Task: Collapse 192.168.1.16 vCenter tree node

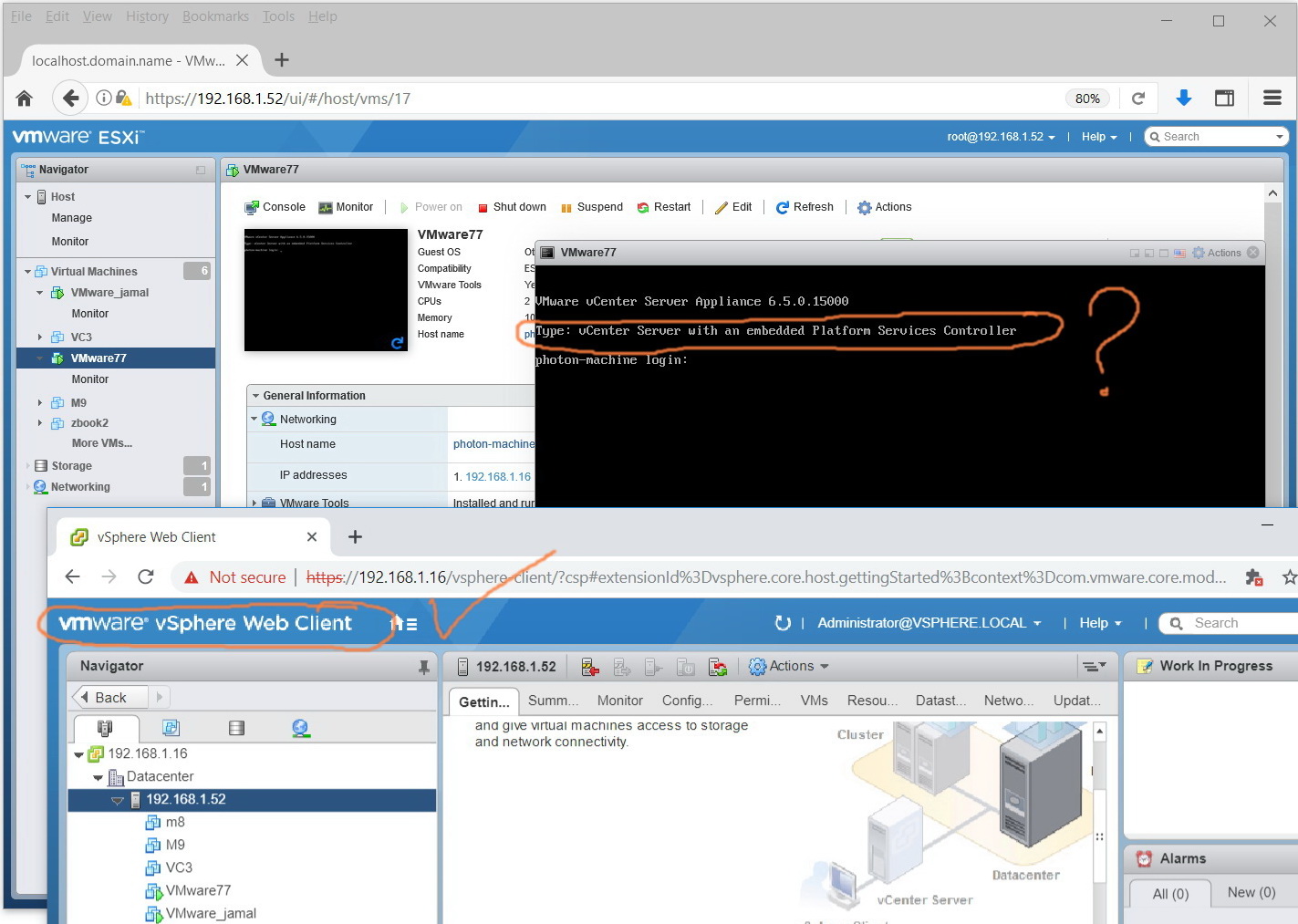Action: [x=79, y=754]
